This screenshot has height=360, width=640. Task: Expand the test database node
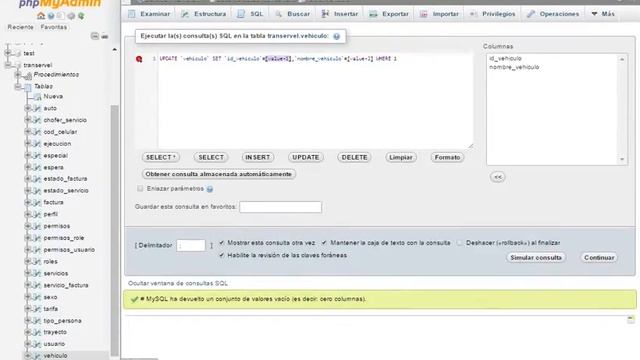click(8, 53)
